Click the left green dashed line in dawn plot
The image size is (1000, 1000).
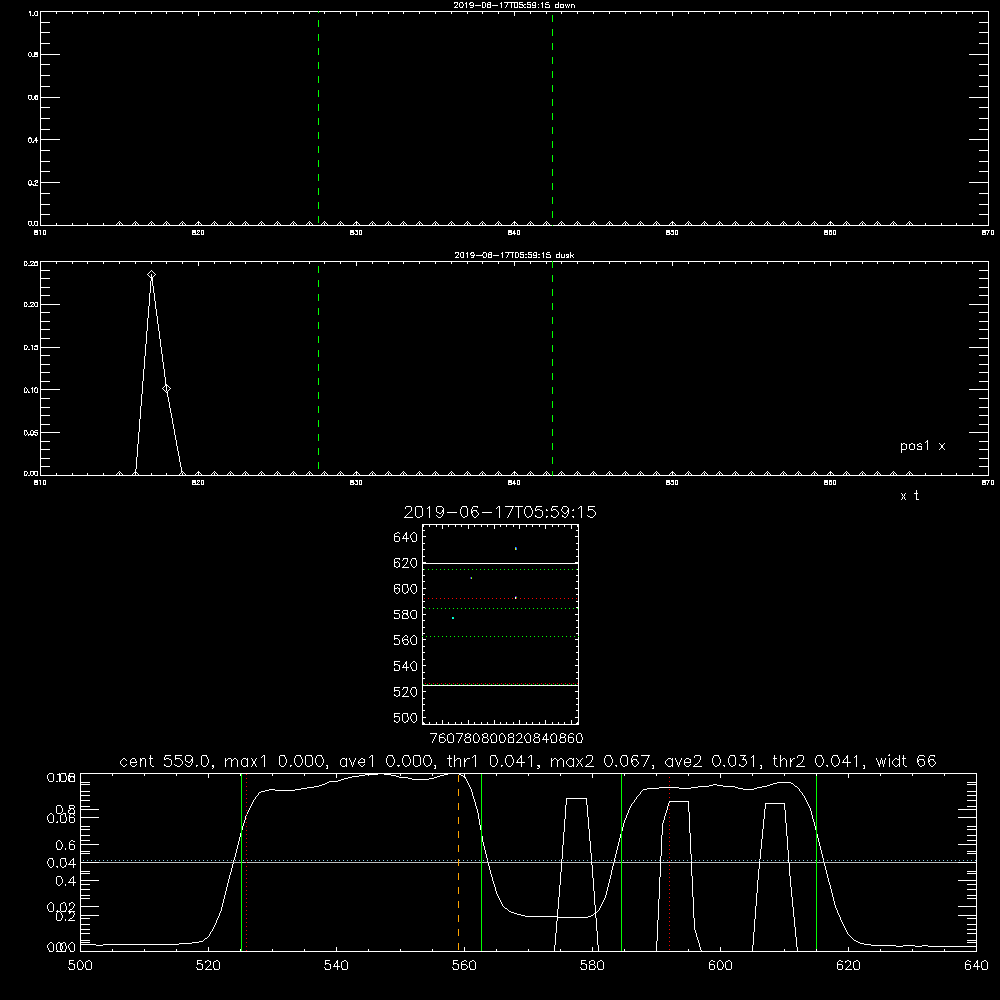pyautogui.click(x=318, y=118)
